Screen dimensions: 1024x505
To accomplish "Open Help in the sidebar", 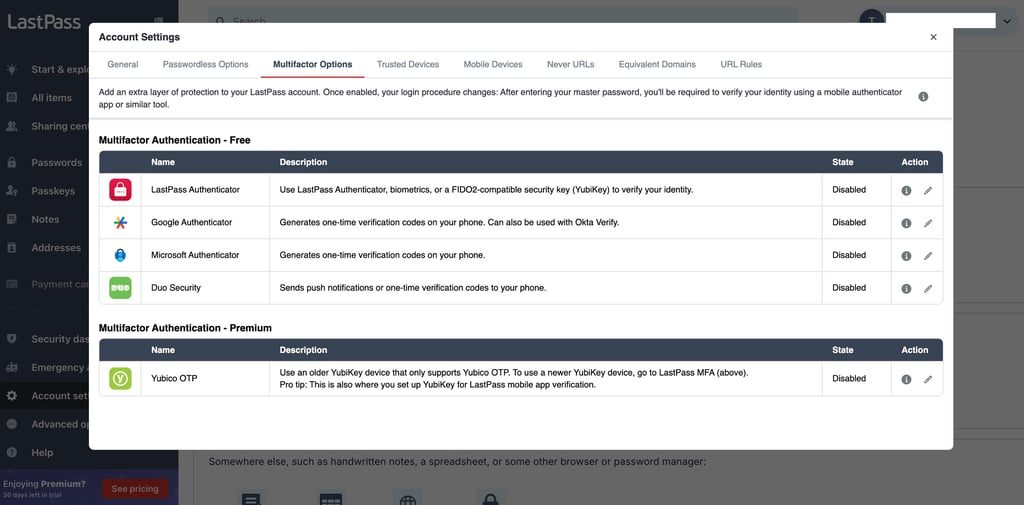I will pyautogui.click(x=42, y=452).
